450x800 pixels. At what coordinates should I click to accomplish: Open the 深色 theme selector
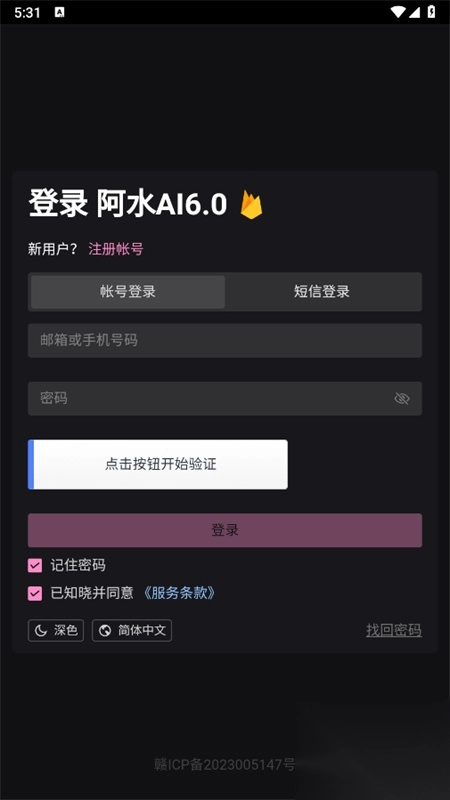(56, 631)
